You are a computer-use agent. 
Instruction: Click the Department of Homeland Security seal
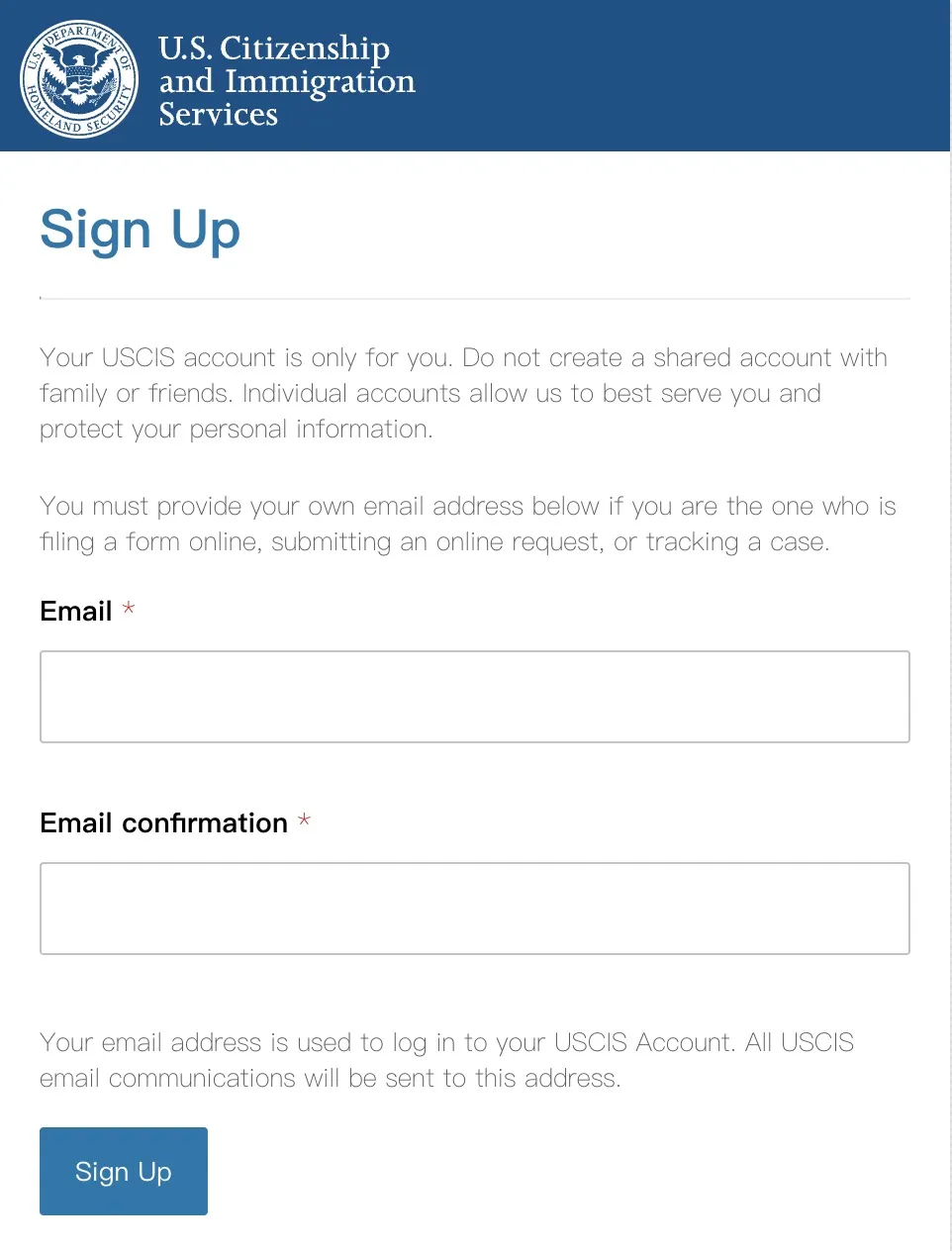click(79, 79)
